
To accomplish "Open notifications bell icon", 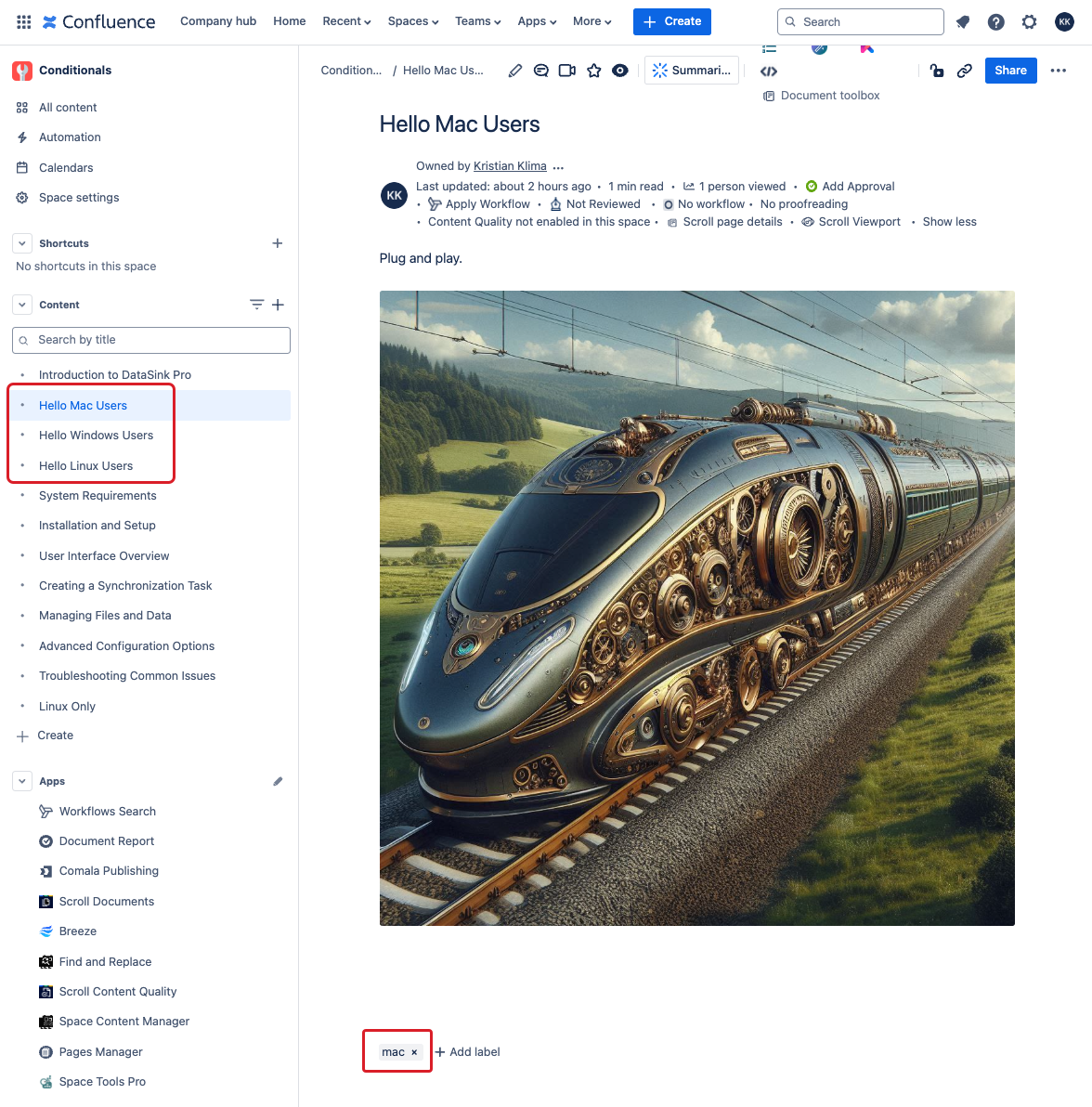I will point(963,22).
